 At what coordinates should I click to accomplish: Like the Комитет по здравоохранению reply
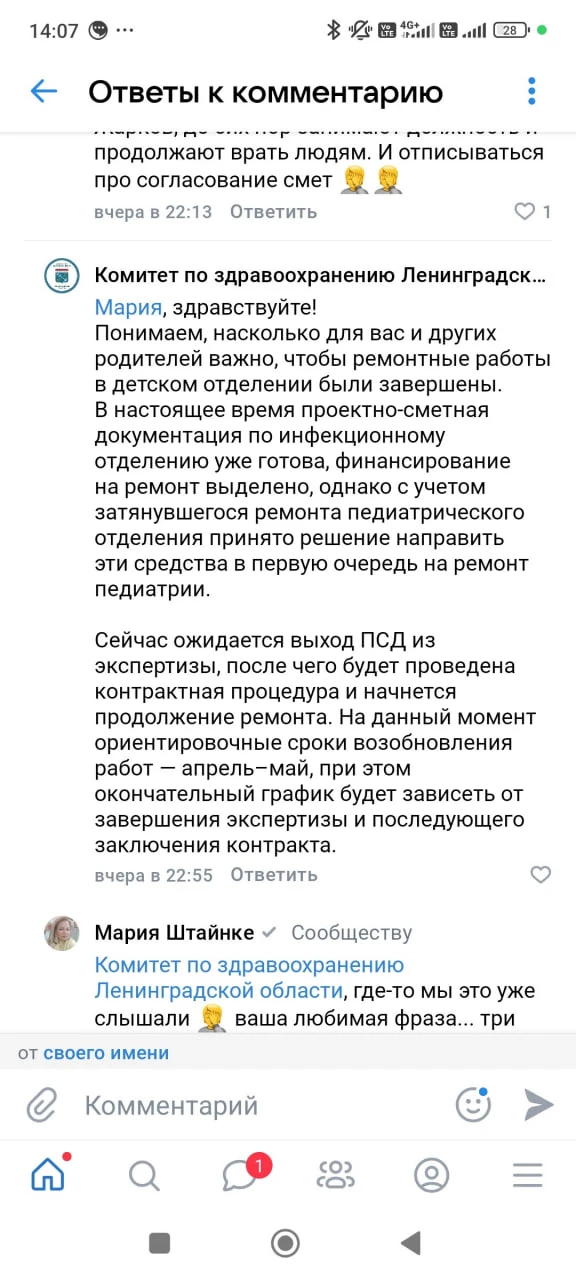pos(540,874)
